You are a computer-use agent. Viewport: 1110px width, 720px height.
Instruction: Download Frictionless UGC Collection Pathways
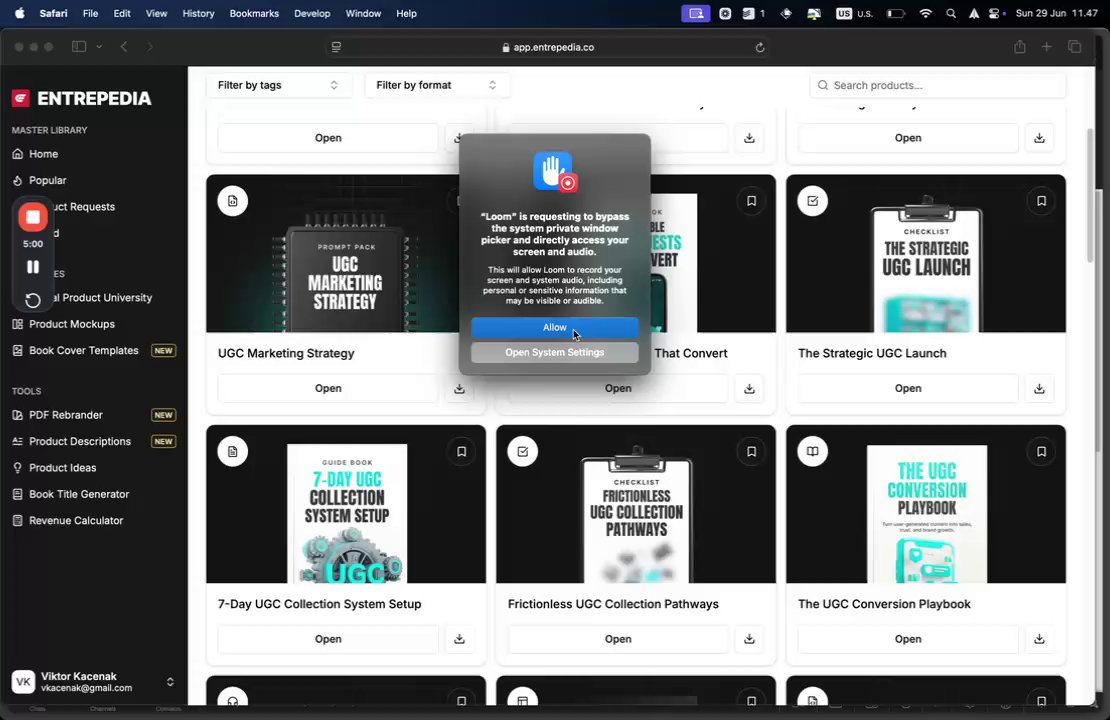(x=749, y=639)
